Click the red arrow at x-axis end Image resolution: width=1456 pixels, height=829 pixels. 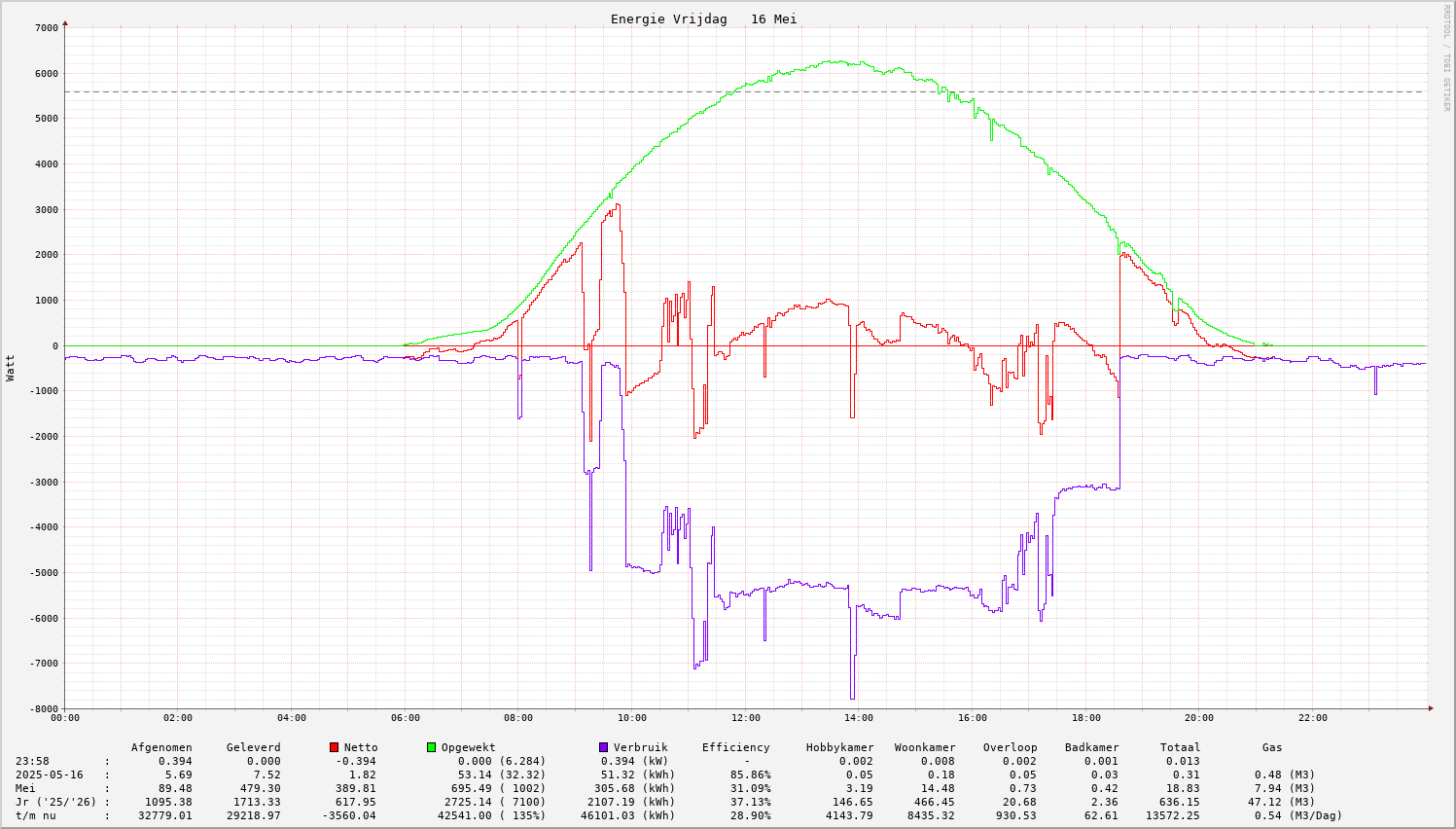[x=1431, y=708]
